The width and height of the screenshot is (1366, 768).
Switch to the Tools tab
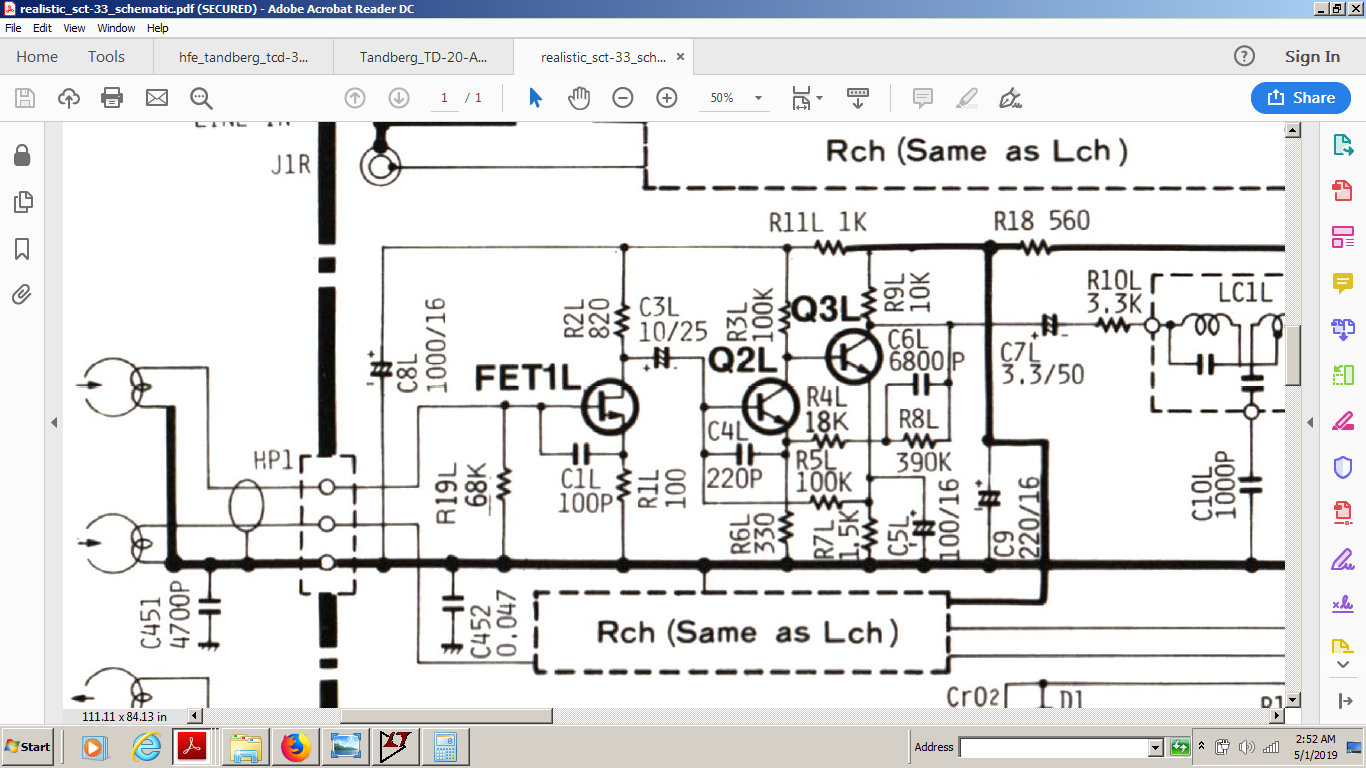pos(106,57)
